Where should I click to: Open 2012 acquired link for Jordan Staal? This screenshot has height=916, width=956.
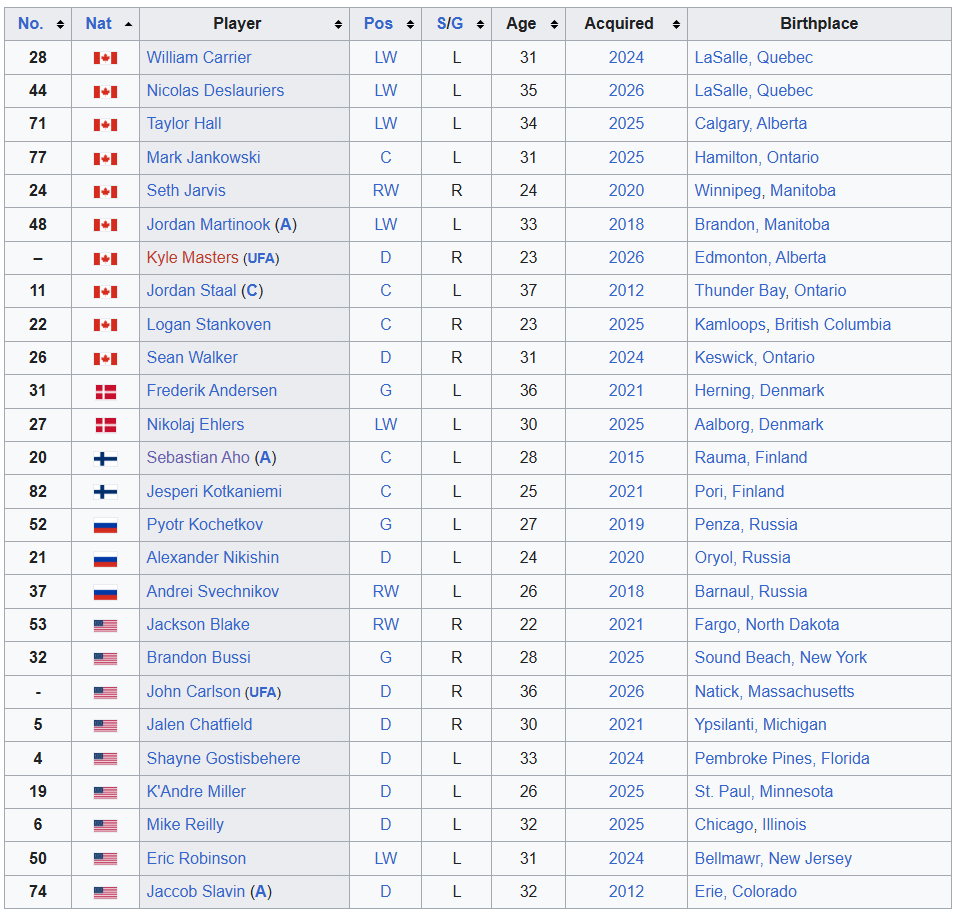pos(626,290)
